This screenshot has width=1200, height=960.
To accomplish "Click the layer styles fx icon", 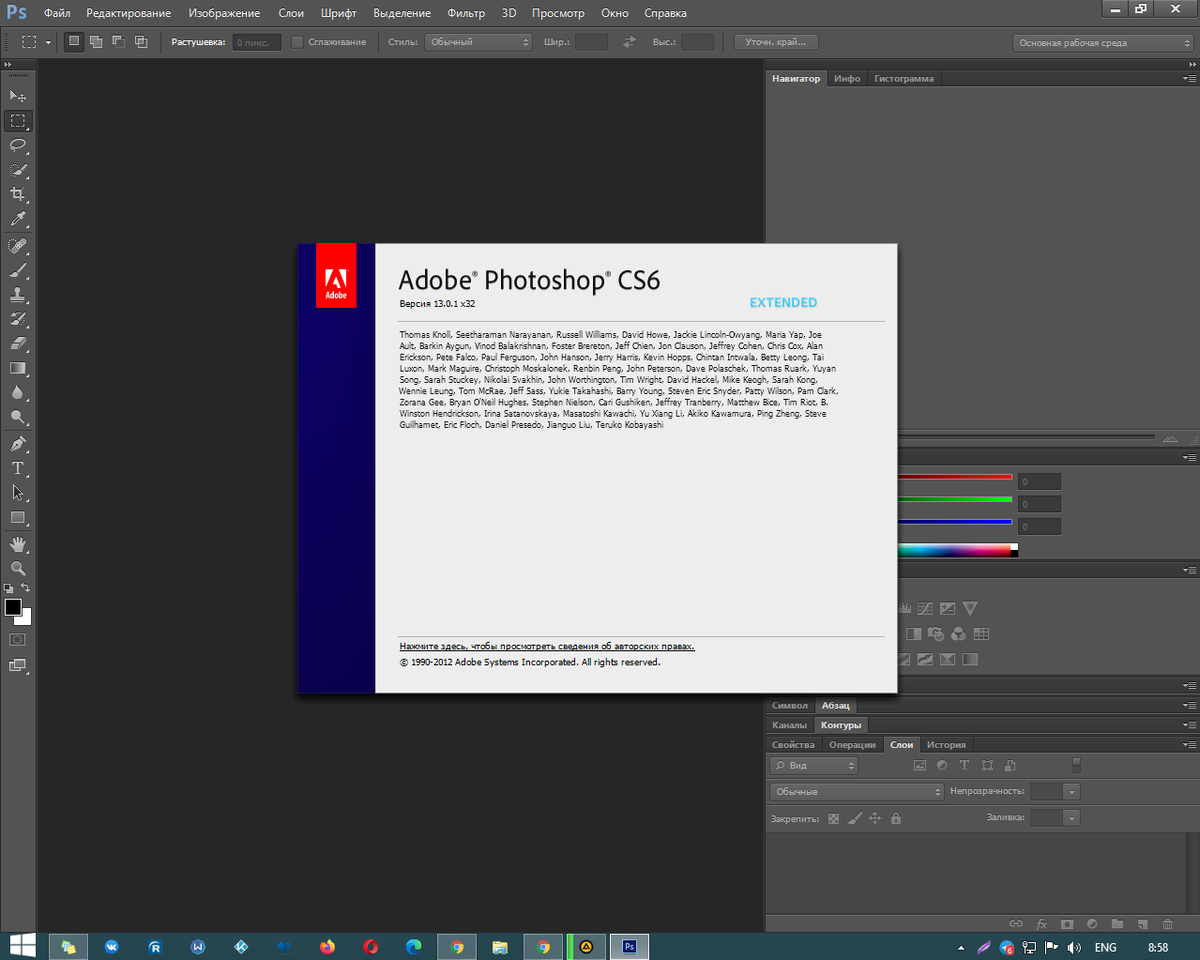I will [x=1041, y=924].
